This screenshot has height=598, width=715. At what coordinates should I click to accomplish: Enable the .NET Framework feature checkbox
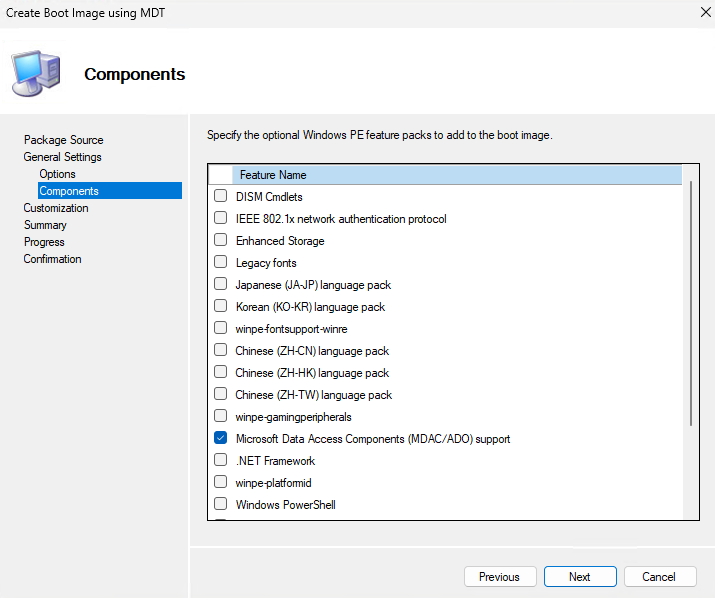(221, 461)
